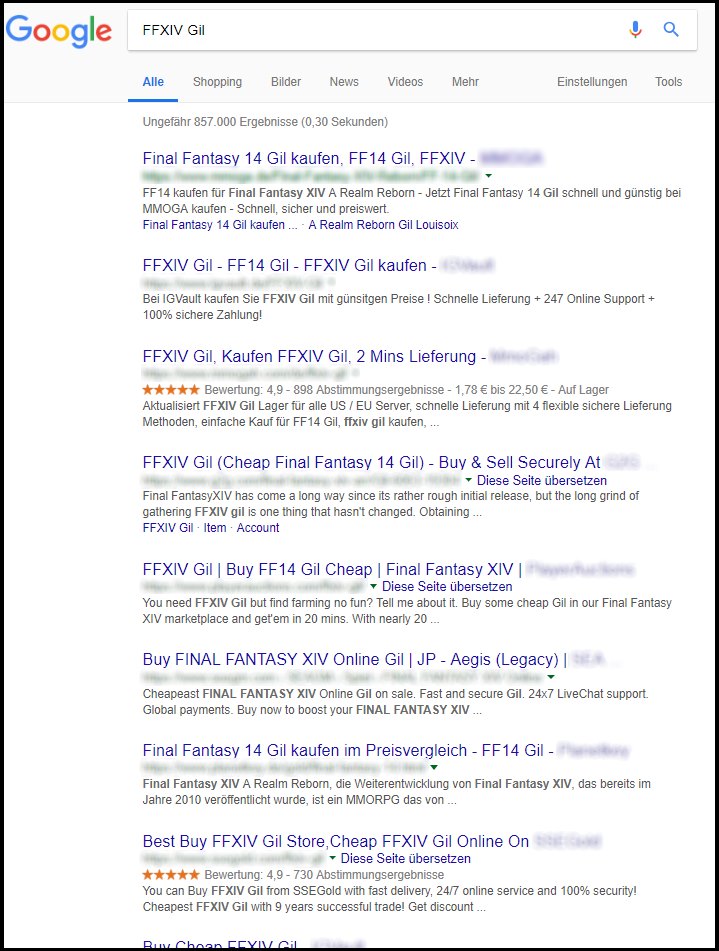Switch to the Shopping tab
719x951 pixels.
tap(217, 82)
